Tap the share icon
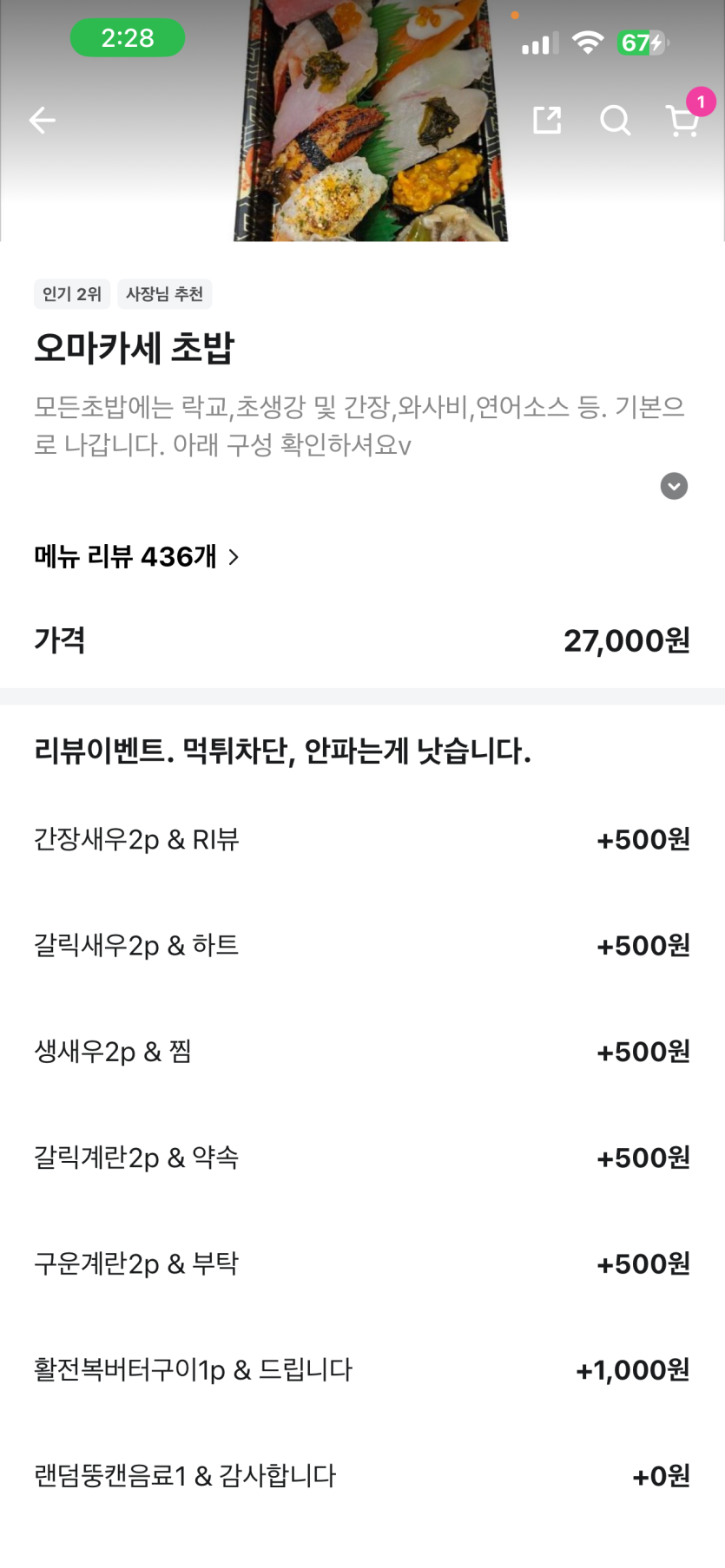Screen dimensions: 725x1568 click(546, 120)
